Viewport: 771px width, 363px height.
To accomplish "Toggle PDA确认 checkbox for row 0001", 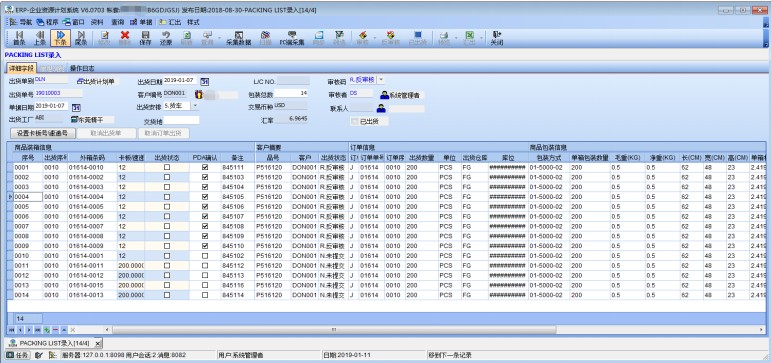I will tap(205, 167).
